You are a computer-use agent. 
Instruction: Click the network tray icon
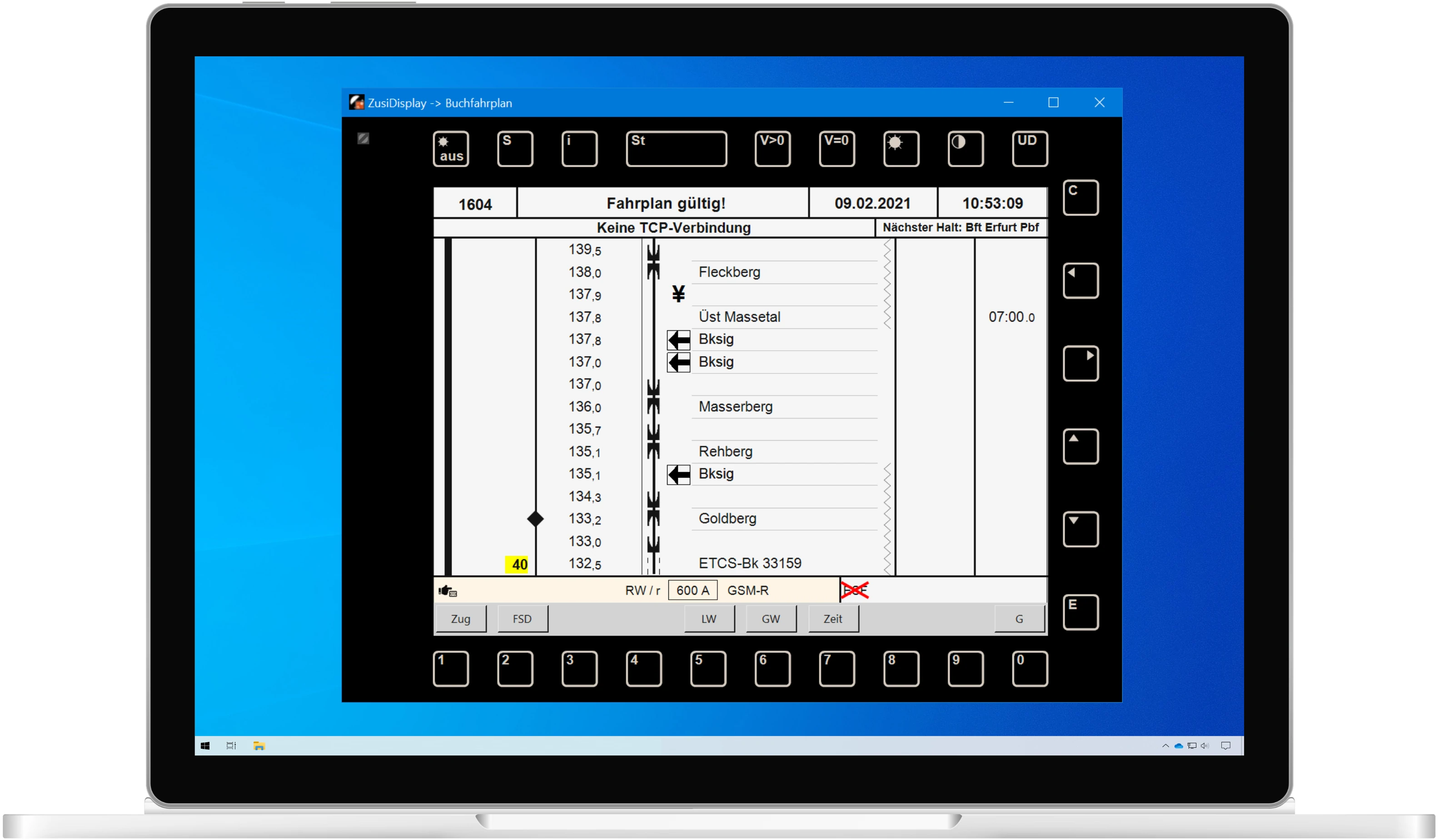click(1192, 746)
